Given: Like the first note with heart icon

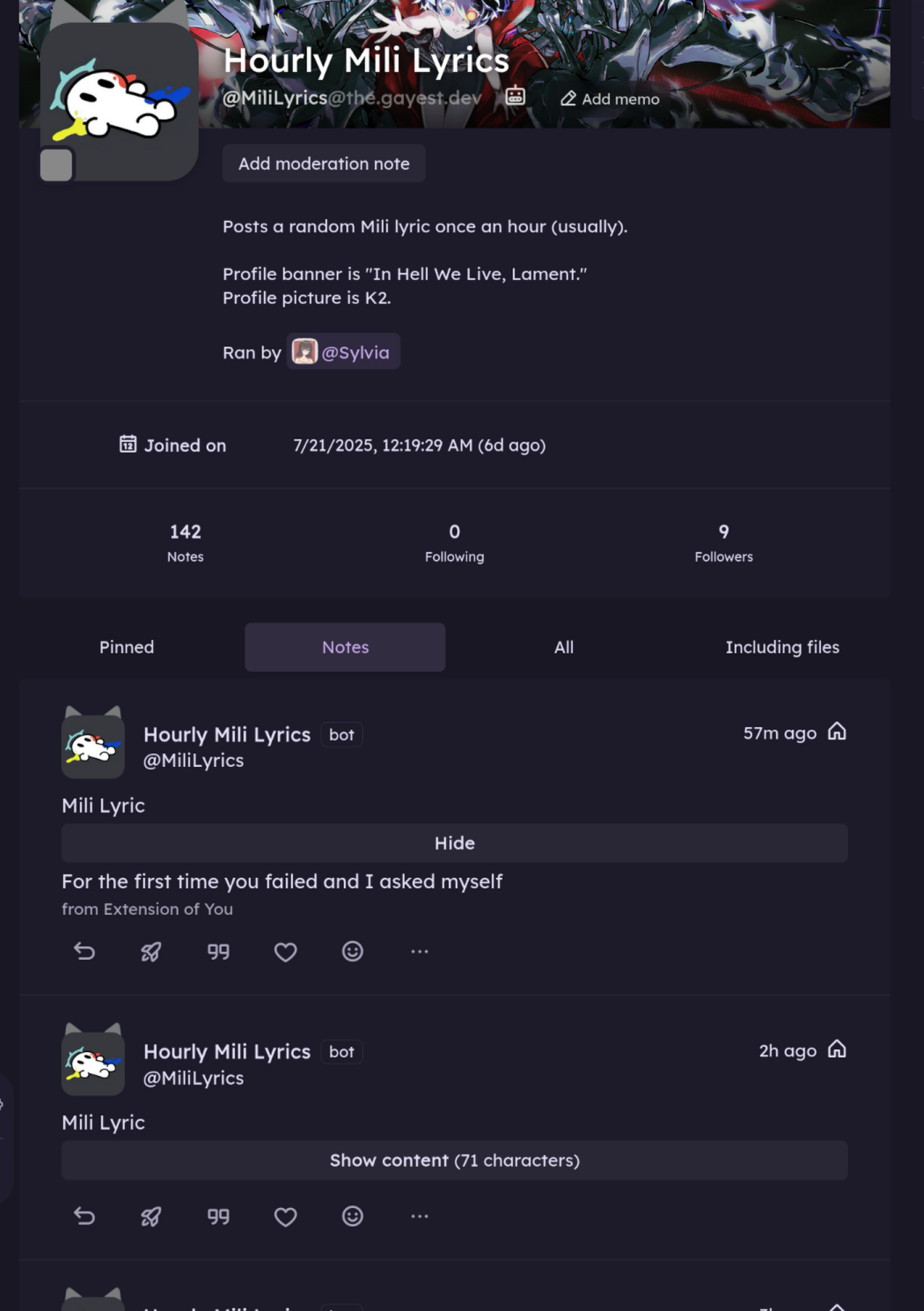Looking at the screenshot, I should click(x=285, y=952).
